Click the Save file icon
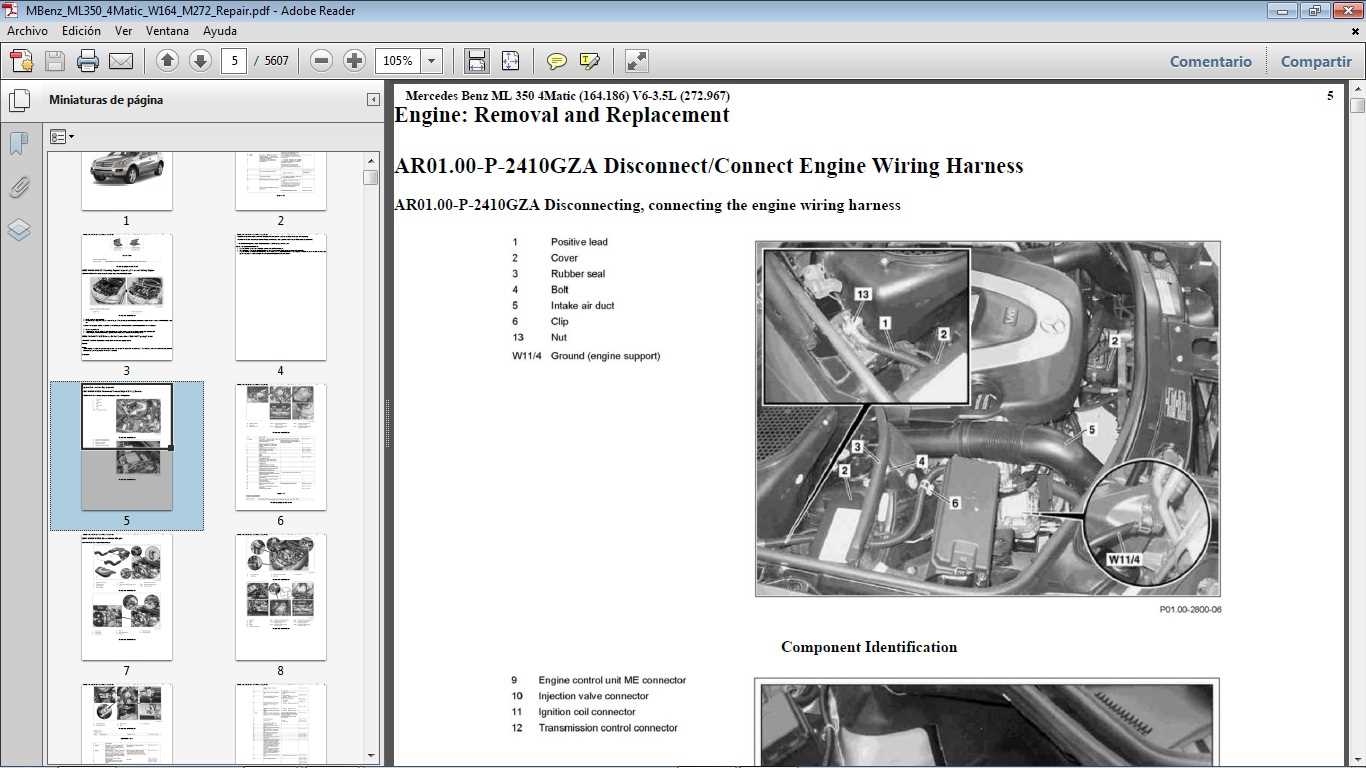 click(x=55, y=61)
